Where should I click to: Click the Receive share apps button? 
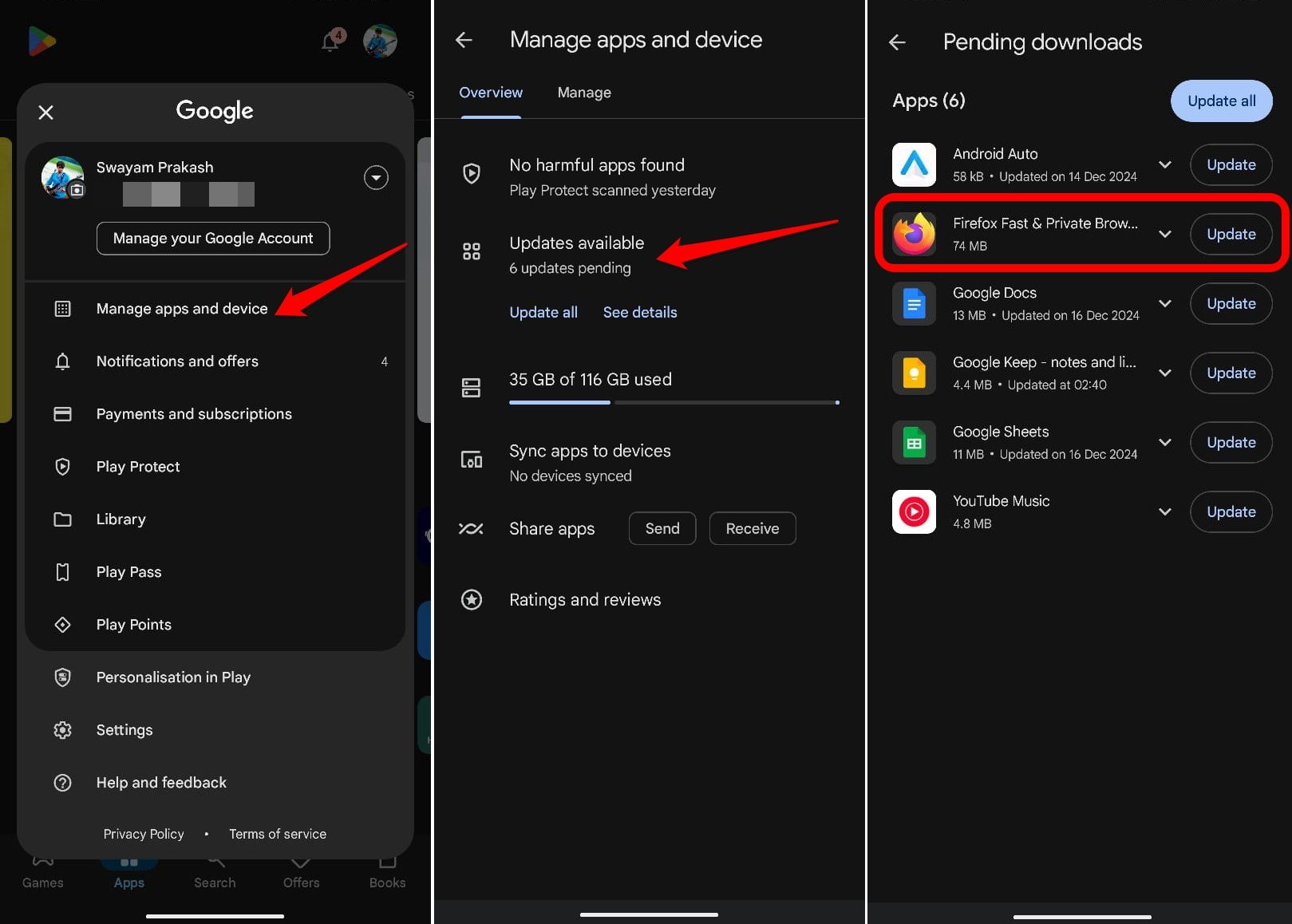coord(753,528)
